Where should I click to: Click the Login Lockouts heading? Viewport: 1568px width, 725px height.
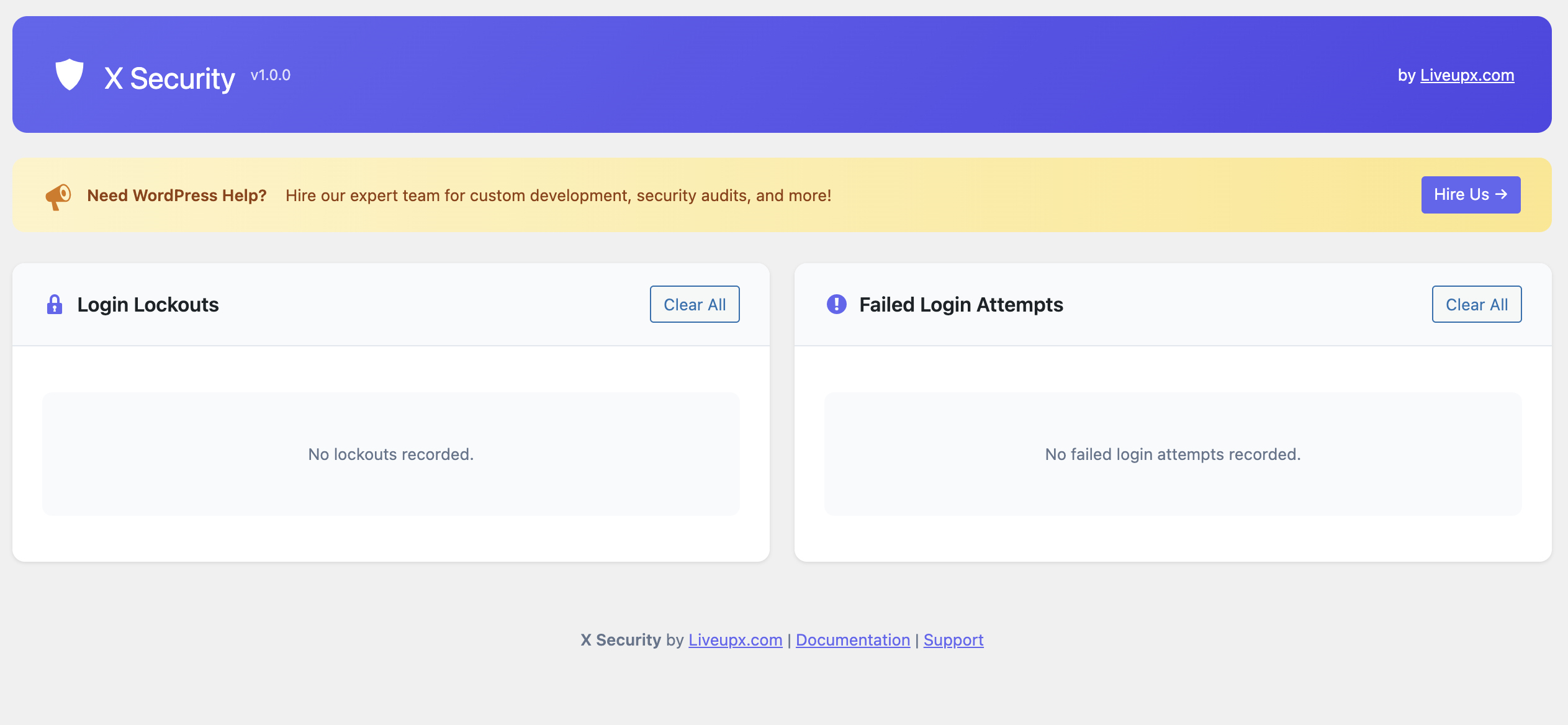148,305
